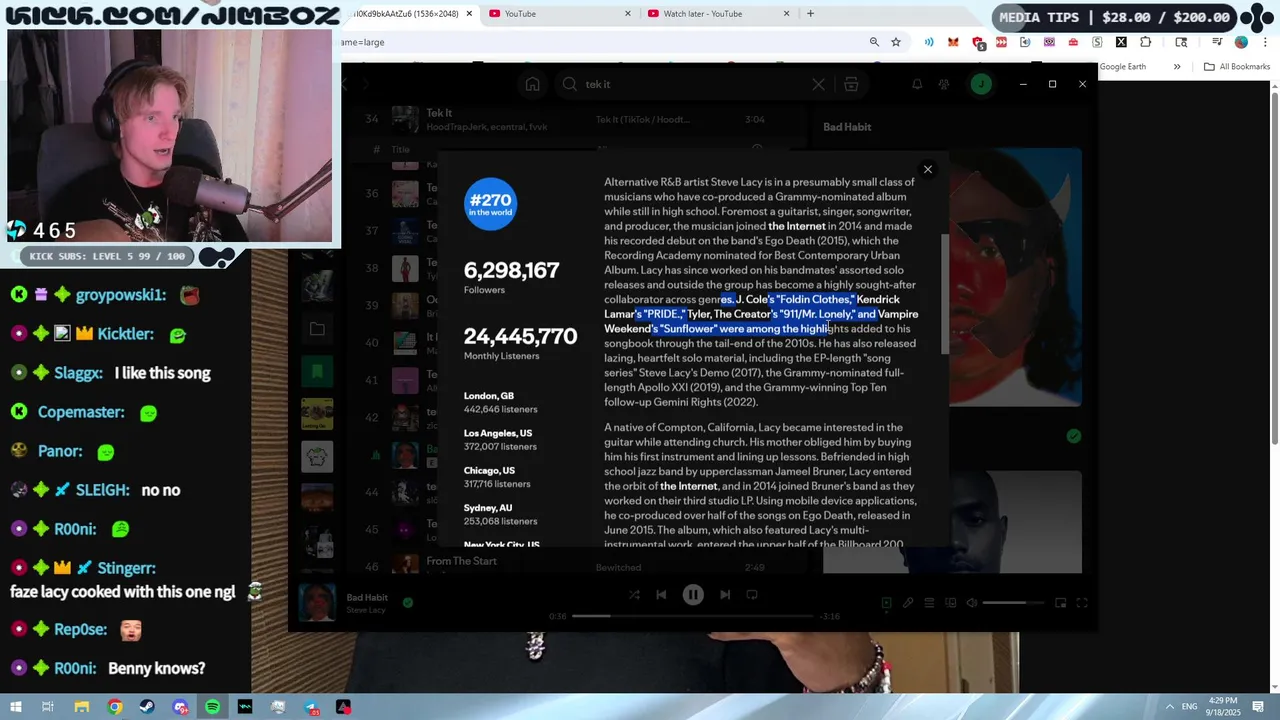Click 'From The Start' track row

[x=580, y=564]
